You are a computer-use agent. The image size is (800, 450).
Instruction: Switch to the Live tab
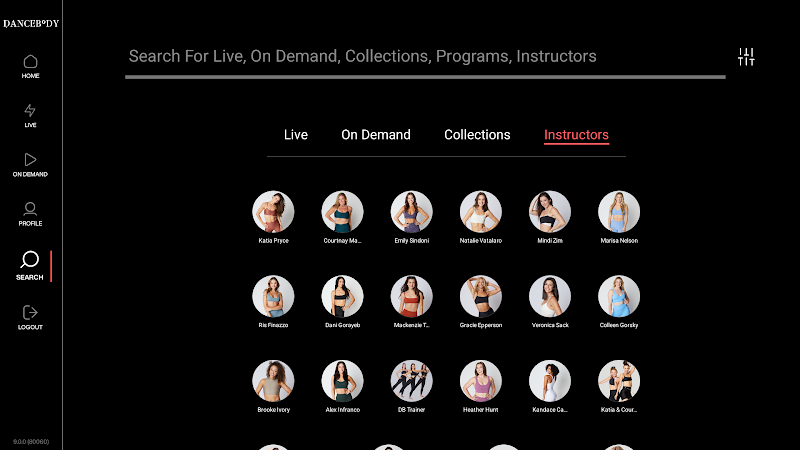point(296,135)
